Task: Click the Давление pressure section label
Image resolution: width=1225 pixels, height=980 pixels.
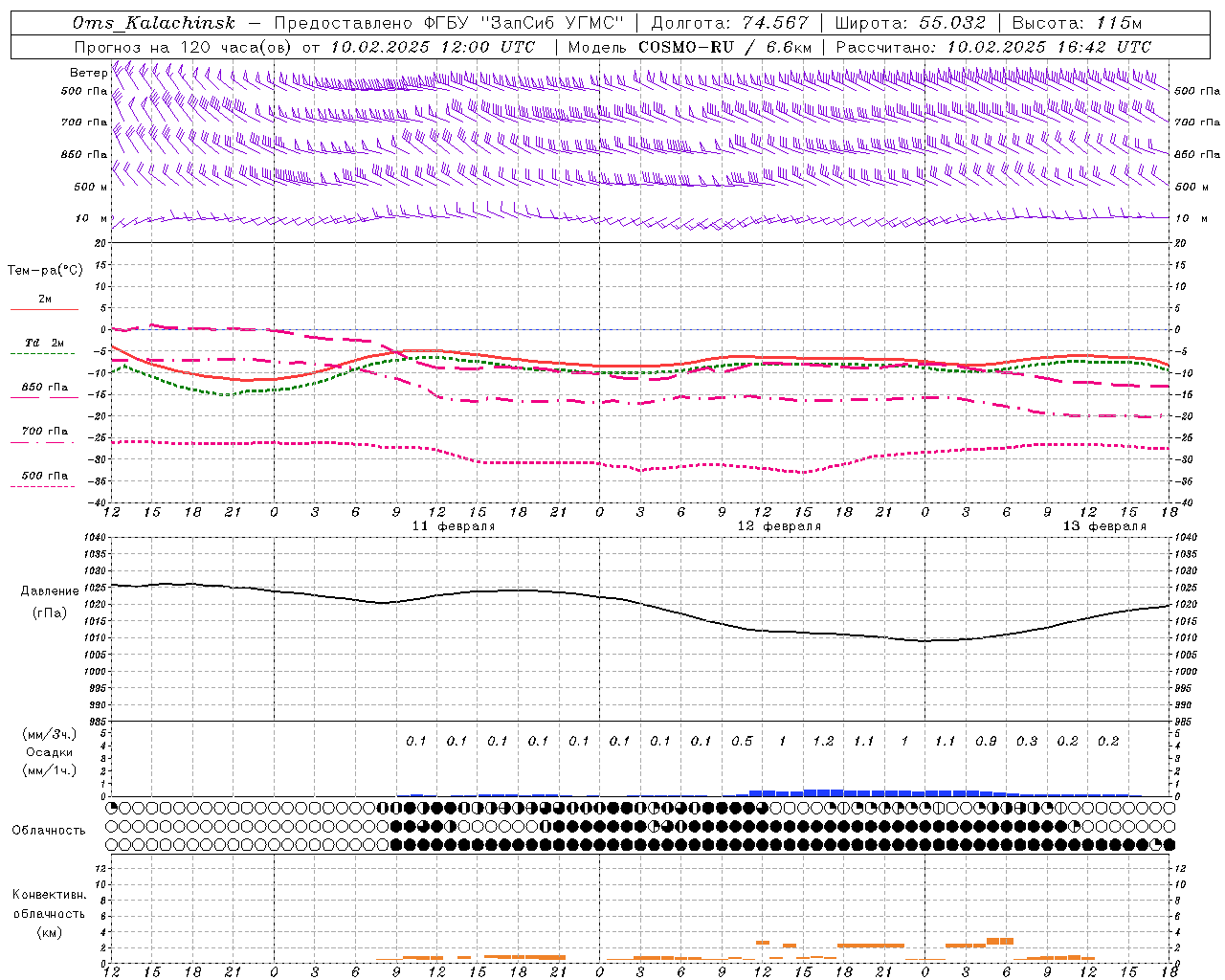Action: click(x=50, y=591)
